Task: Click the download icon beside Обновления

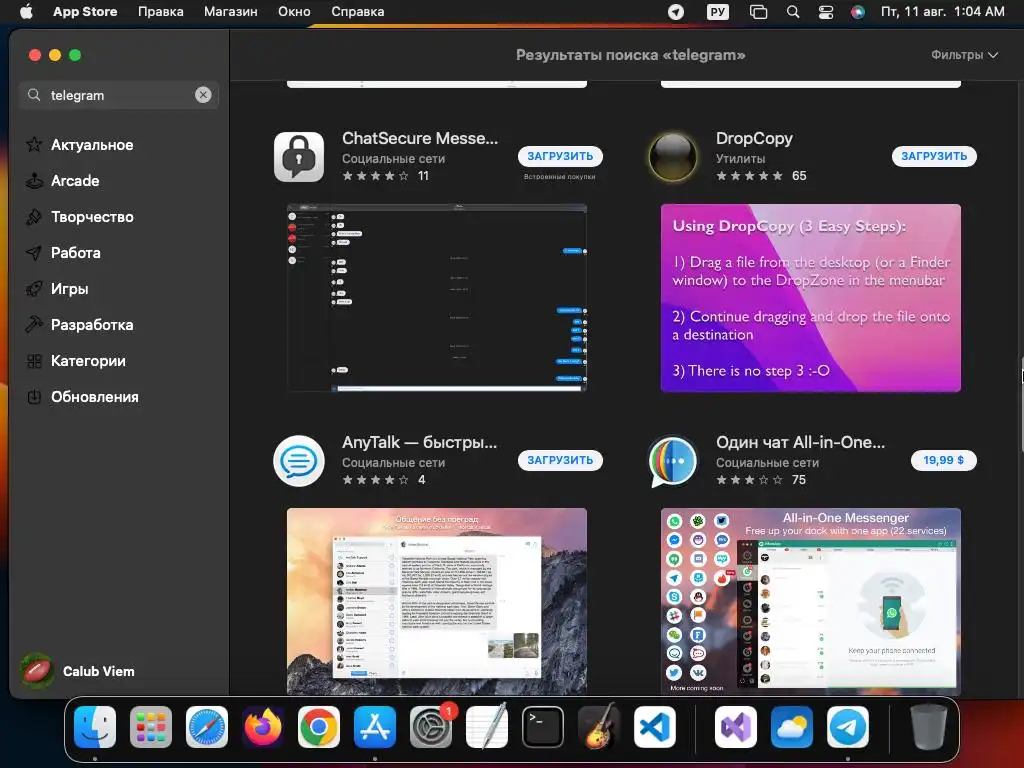Action: [x=34, y=396]
